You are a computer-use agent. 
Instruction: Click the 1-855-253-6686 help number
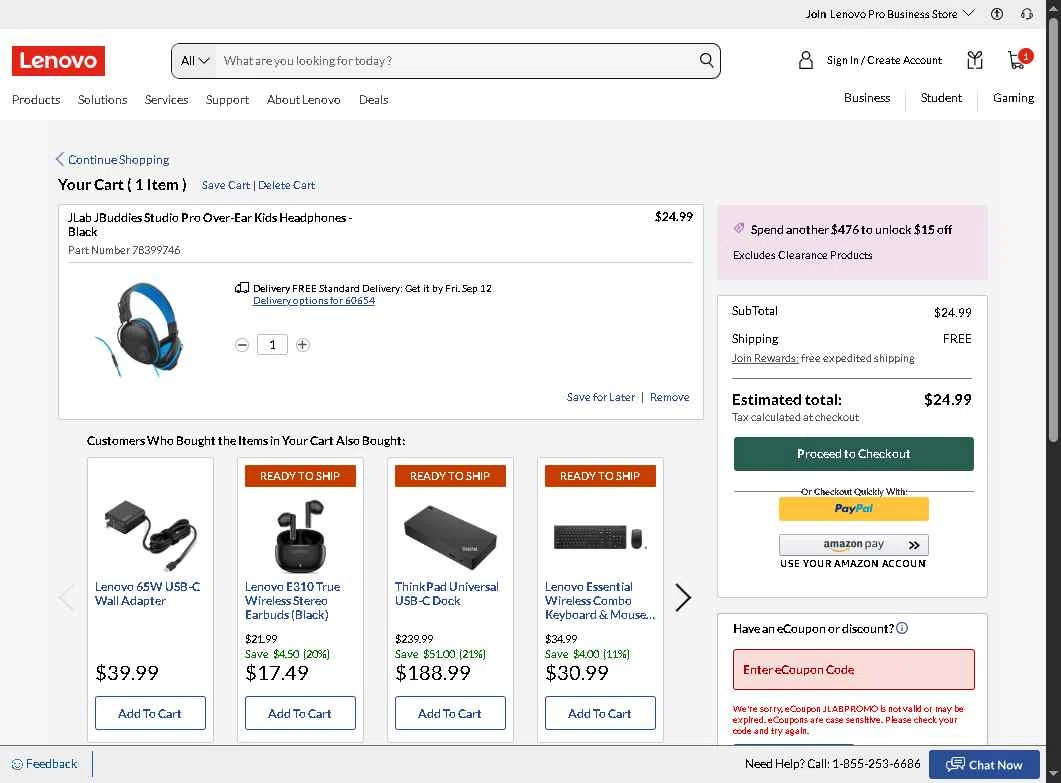pos(876,764)
